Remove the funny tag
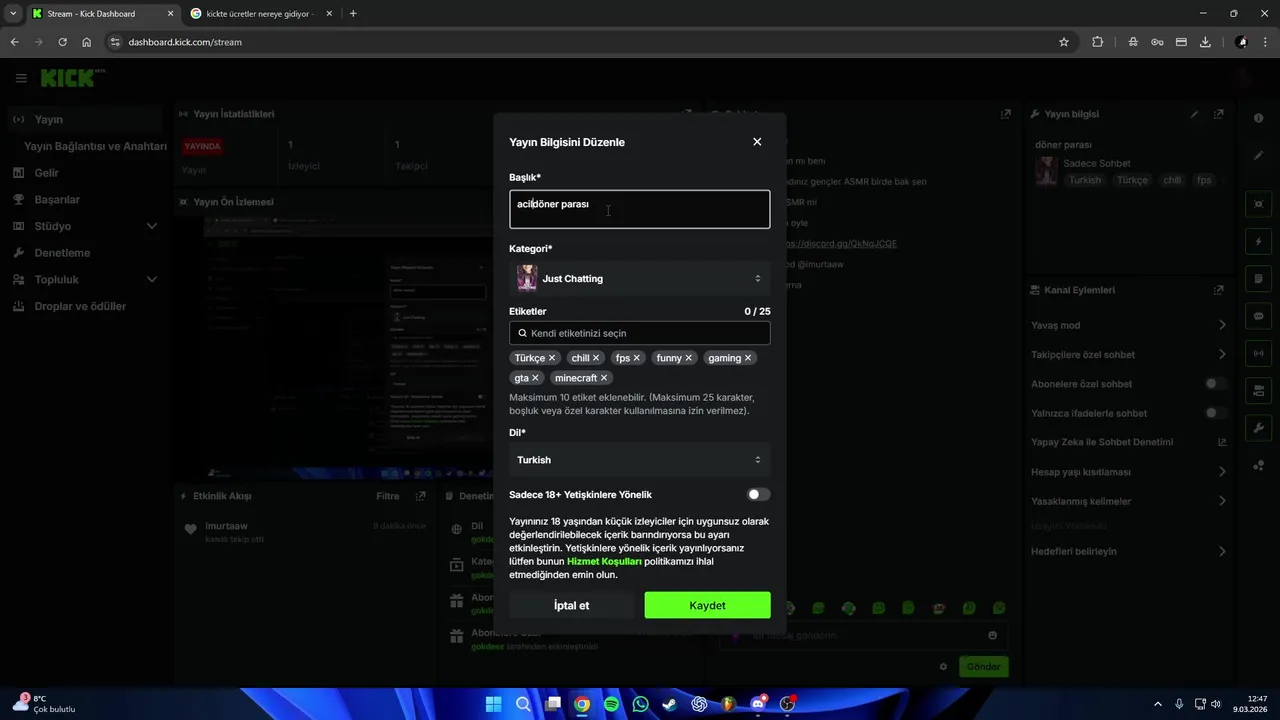Image resolution: width=1280 pixels, height=720 pixels. [688, 358]
